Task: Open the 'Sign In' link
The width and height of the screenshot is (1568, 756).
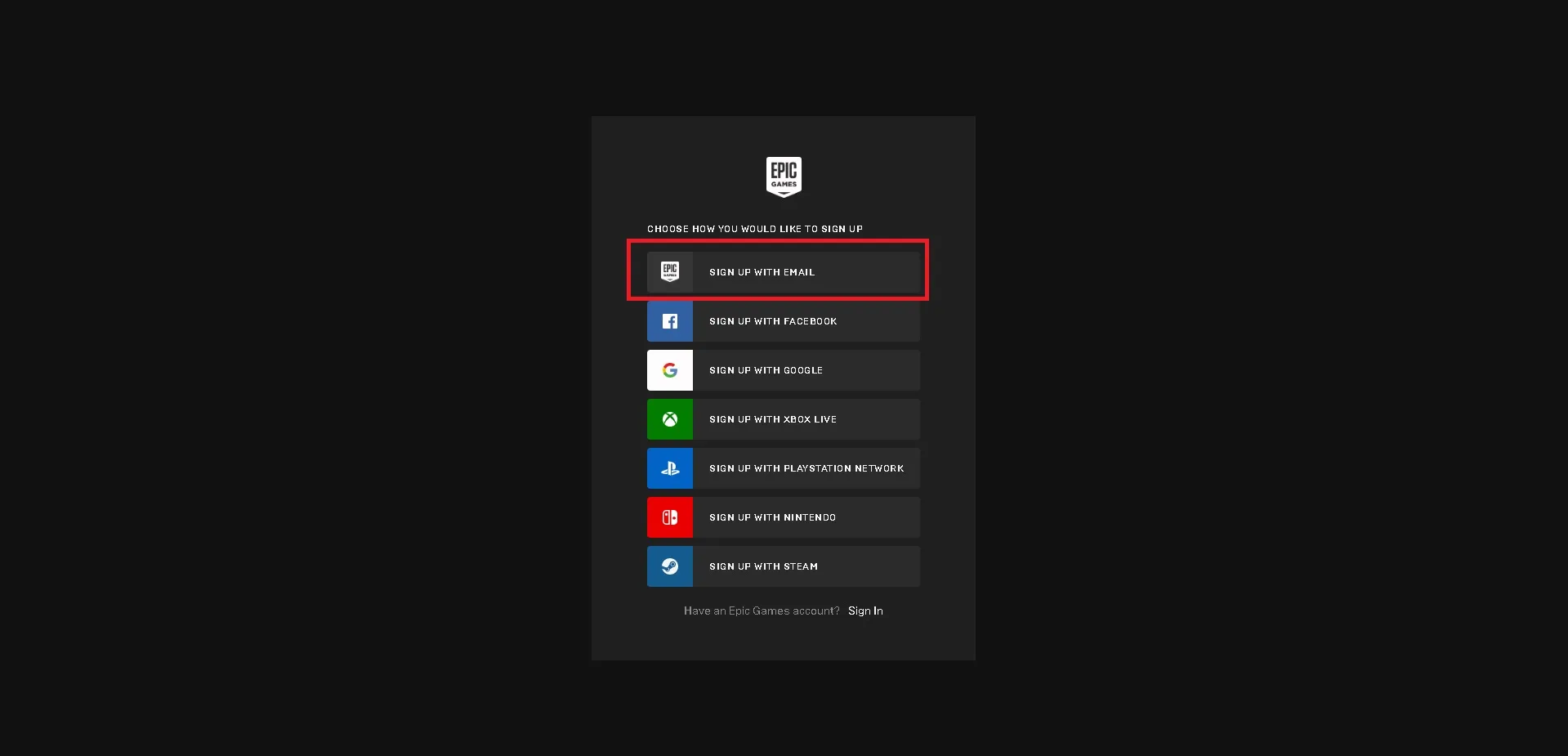Action: click(864, 611)
